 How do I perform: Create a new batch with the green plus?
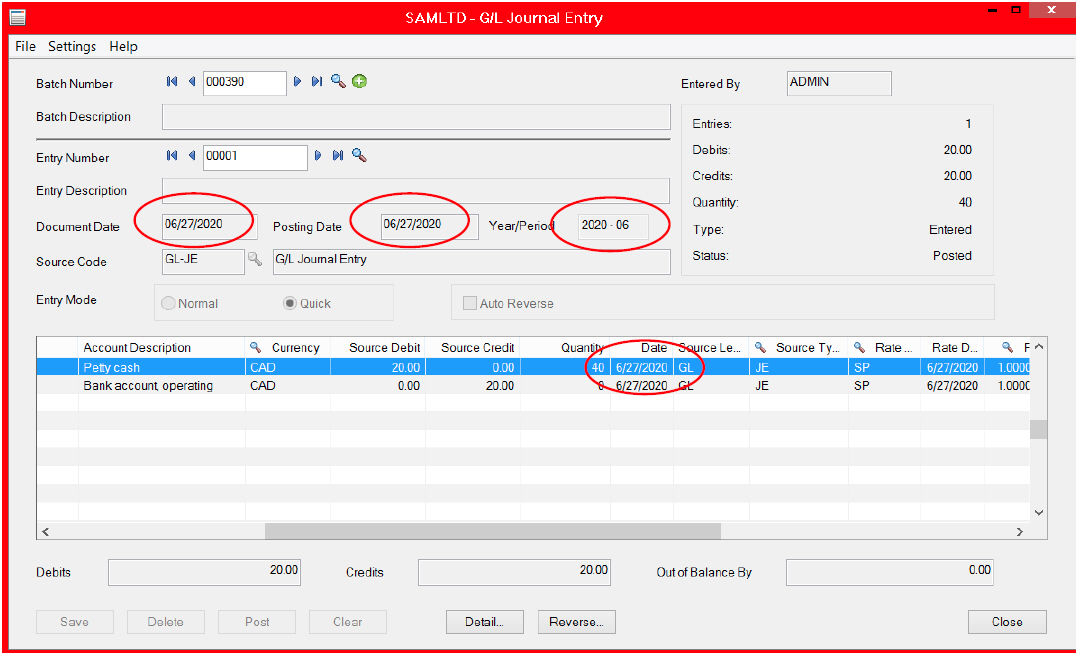[x=359, y=82]
